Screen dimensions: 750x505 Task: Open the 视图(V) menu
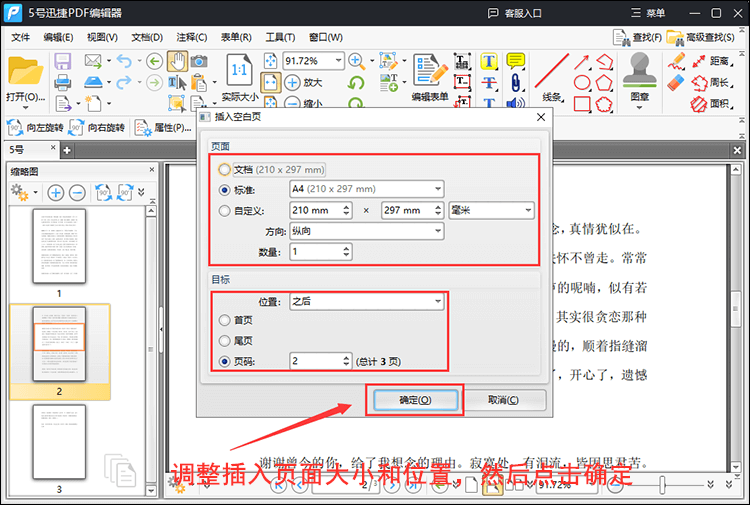point(102,37)
